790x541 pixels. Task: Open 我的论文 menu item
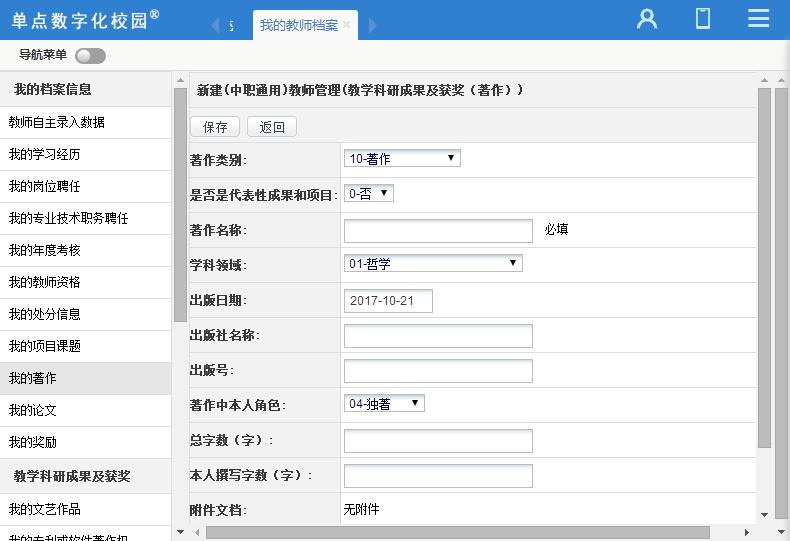(86, 411)
